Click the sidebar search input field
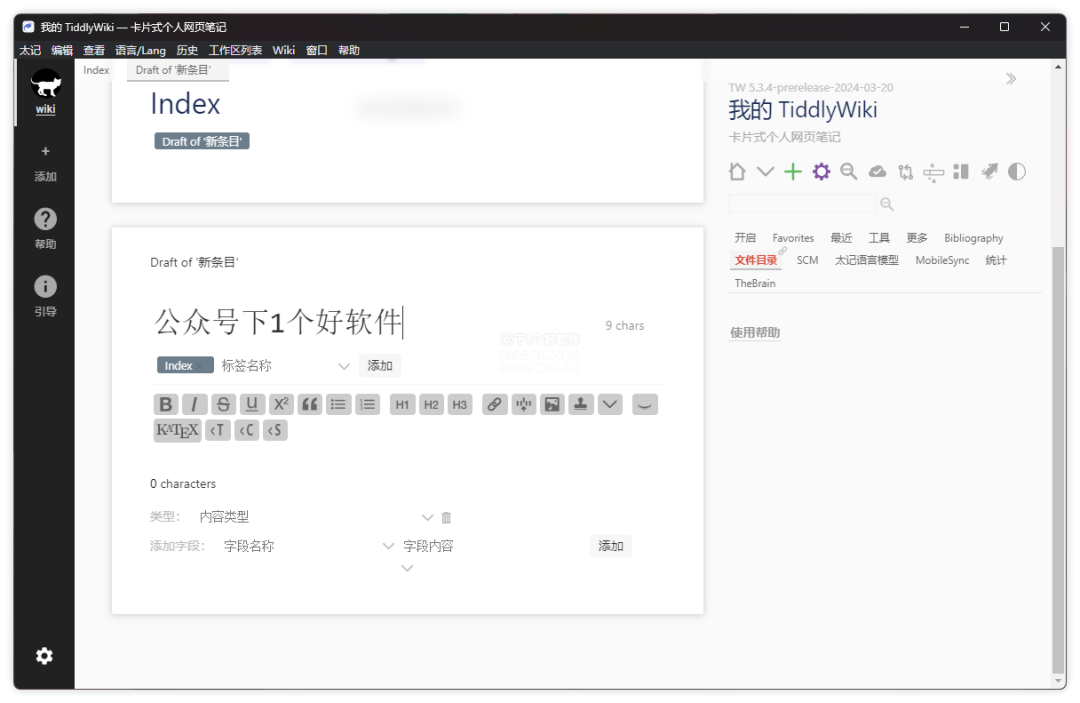The height and width of the screenshot is (703, 1080). click(x=802, y=204)
